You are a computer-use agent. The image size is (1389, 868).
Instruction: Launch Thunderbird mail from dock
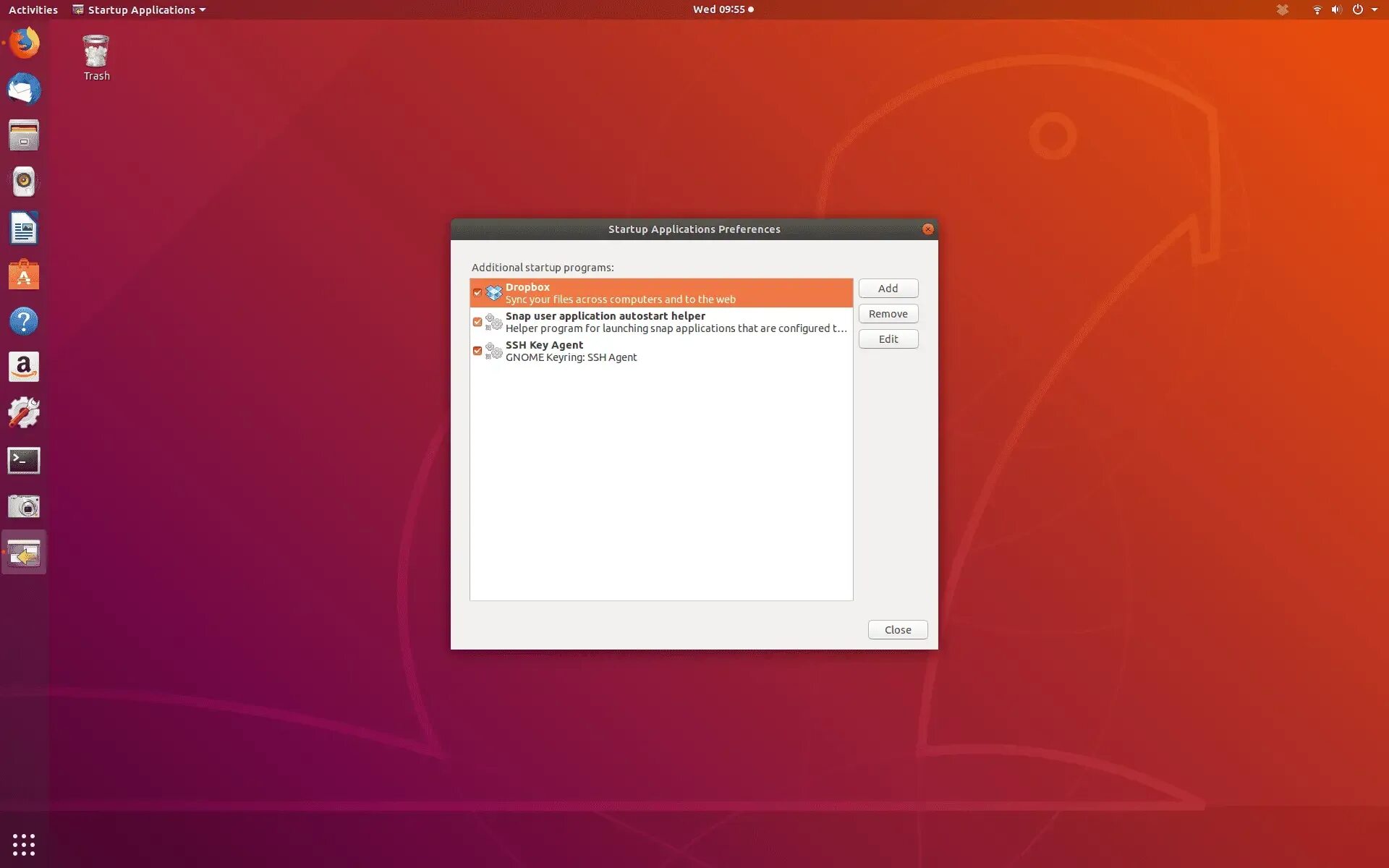[24, 90]
